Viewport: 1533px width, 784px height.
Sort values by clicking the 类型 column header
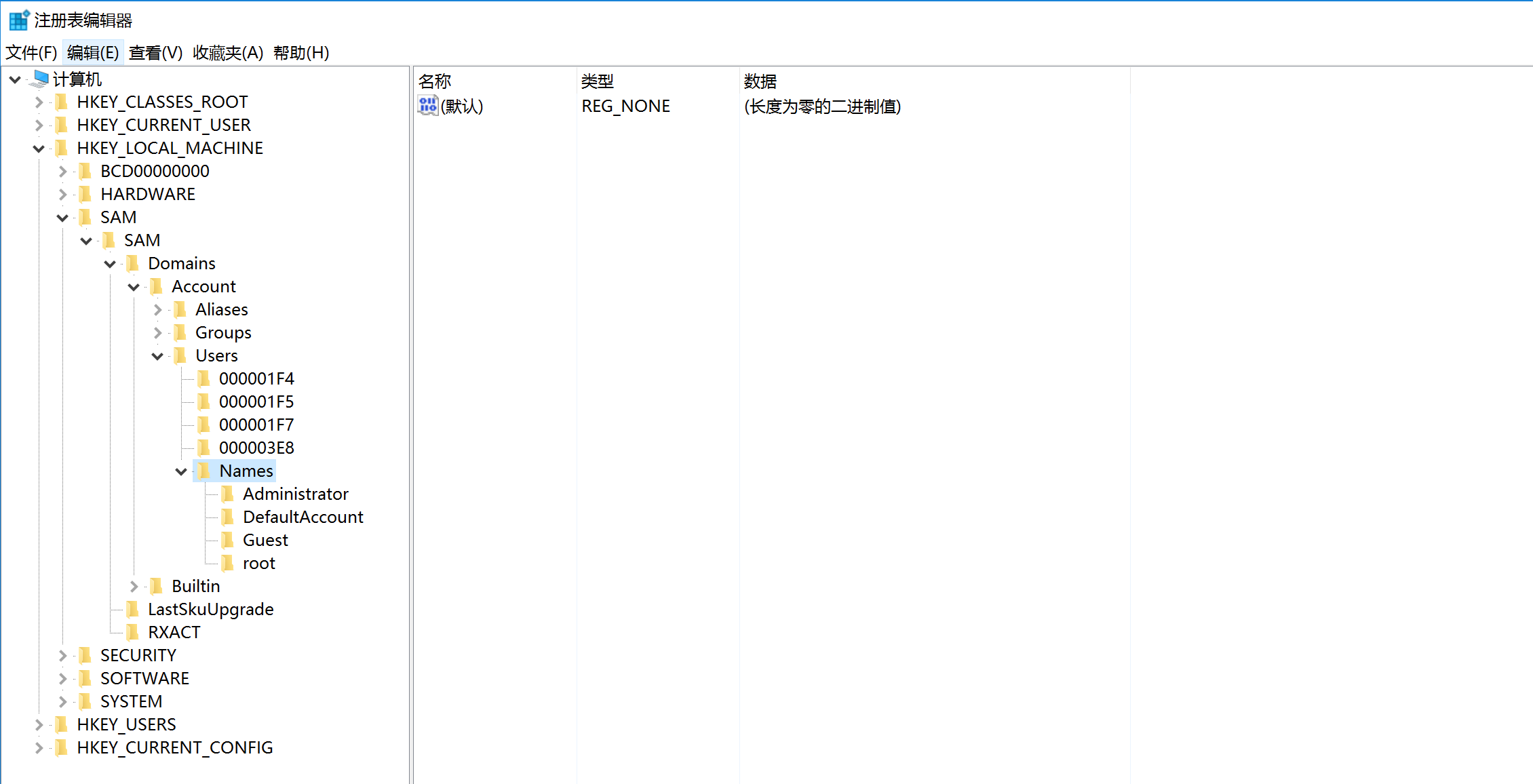tap(597, 81)
